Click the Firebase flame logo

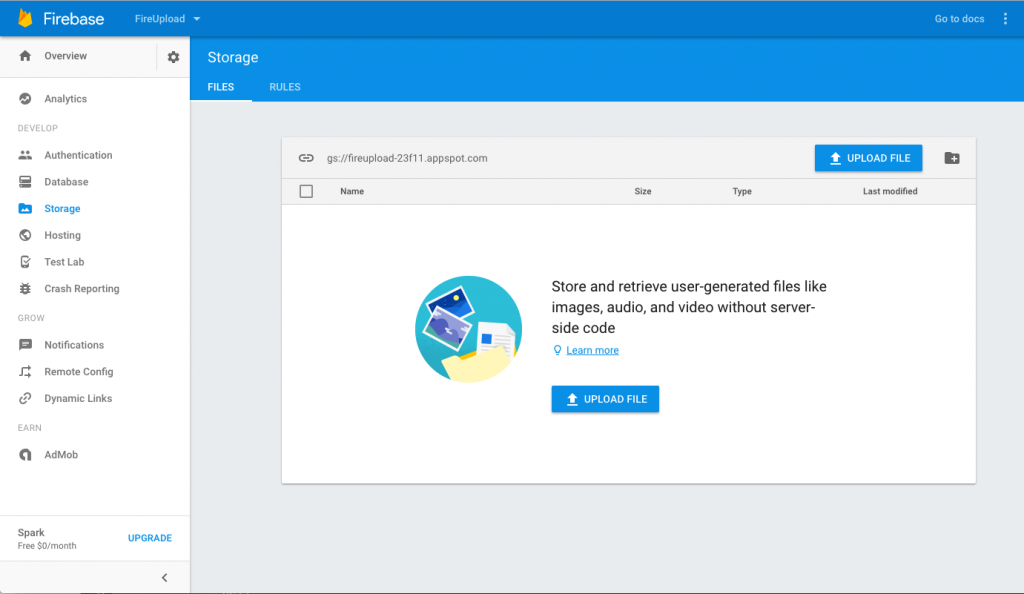25,18
